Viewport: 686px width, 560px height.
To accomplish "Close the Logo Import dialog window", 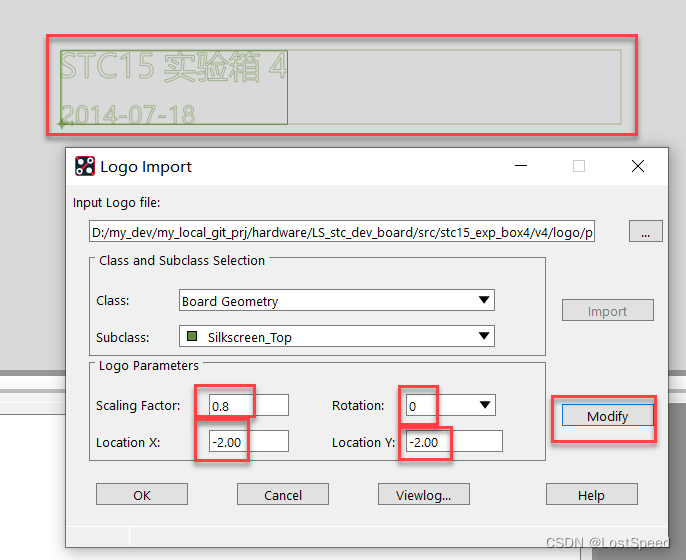I will [x=638, y=166].
